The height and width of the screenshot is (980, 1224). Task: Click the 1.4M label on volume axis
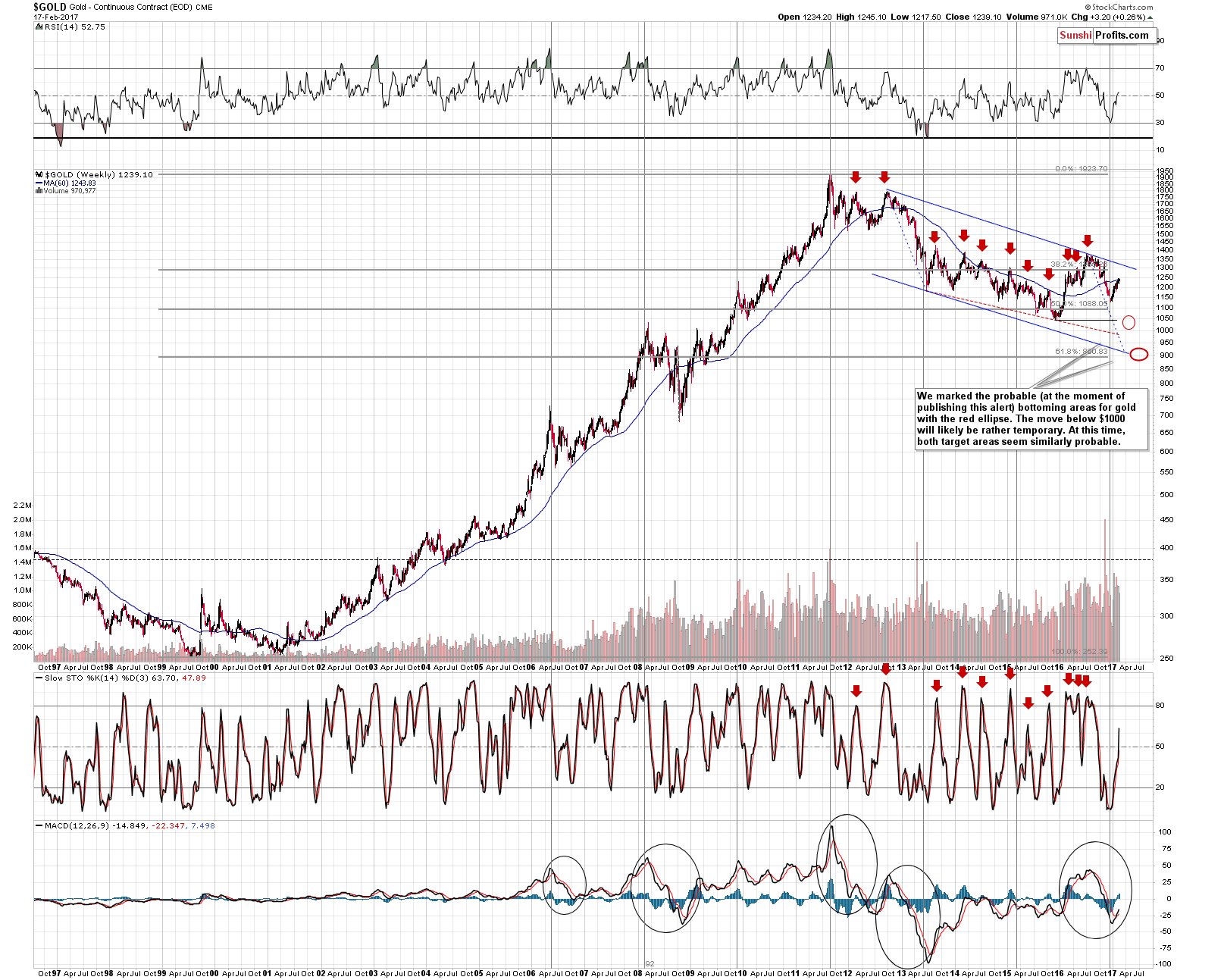pyautogui.click(x=23, y=562)
